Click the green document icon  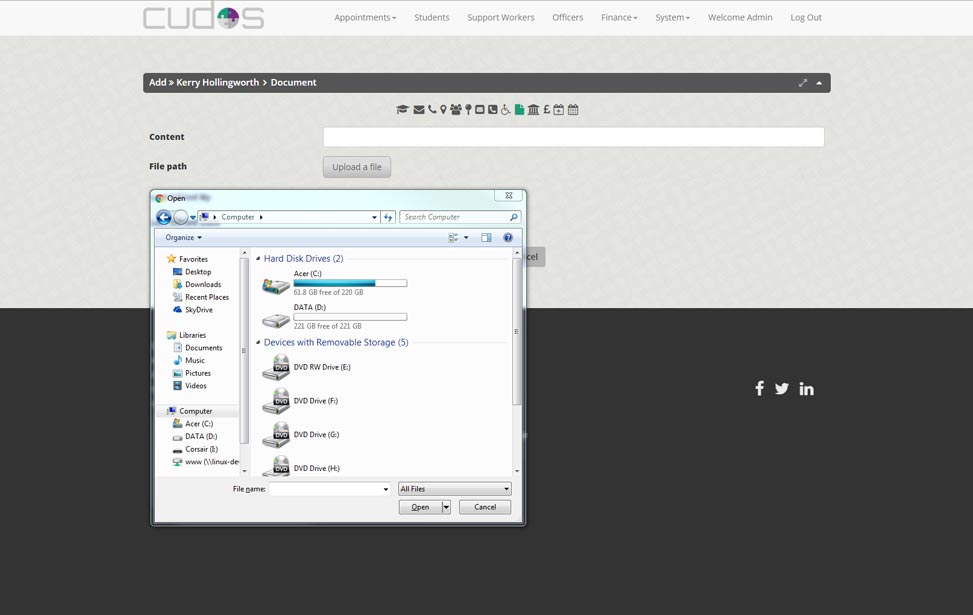tap(519, 110)
